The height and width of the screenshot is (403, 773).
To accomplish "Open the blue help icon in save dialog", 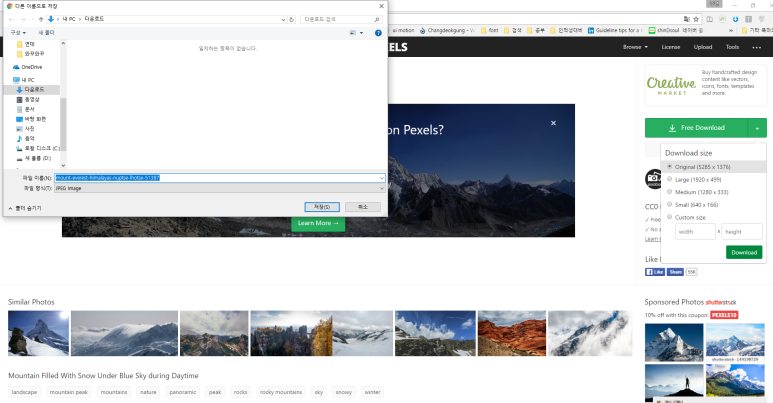I will [378, 33].
